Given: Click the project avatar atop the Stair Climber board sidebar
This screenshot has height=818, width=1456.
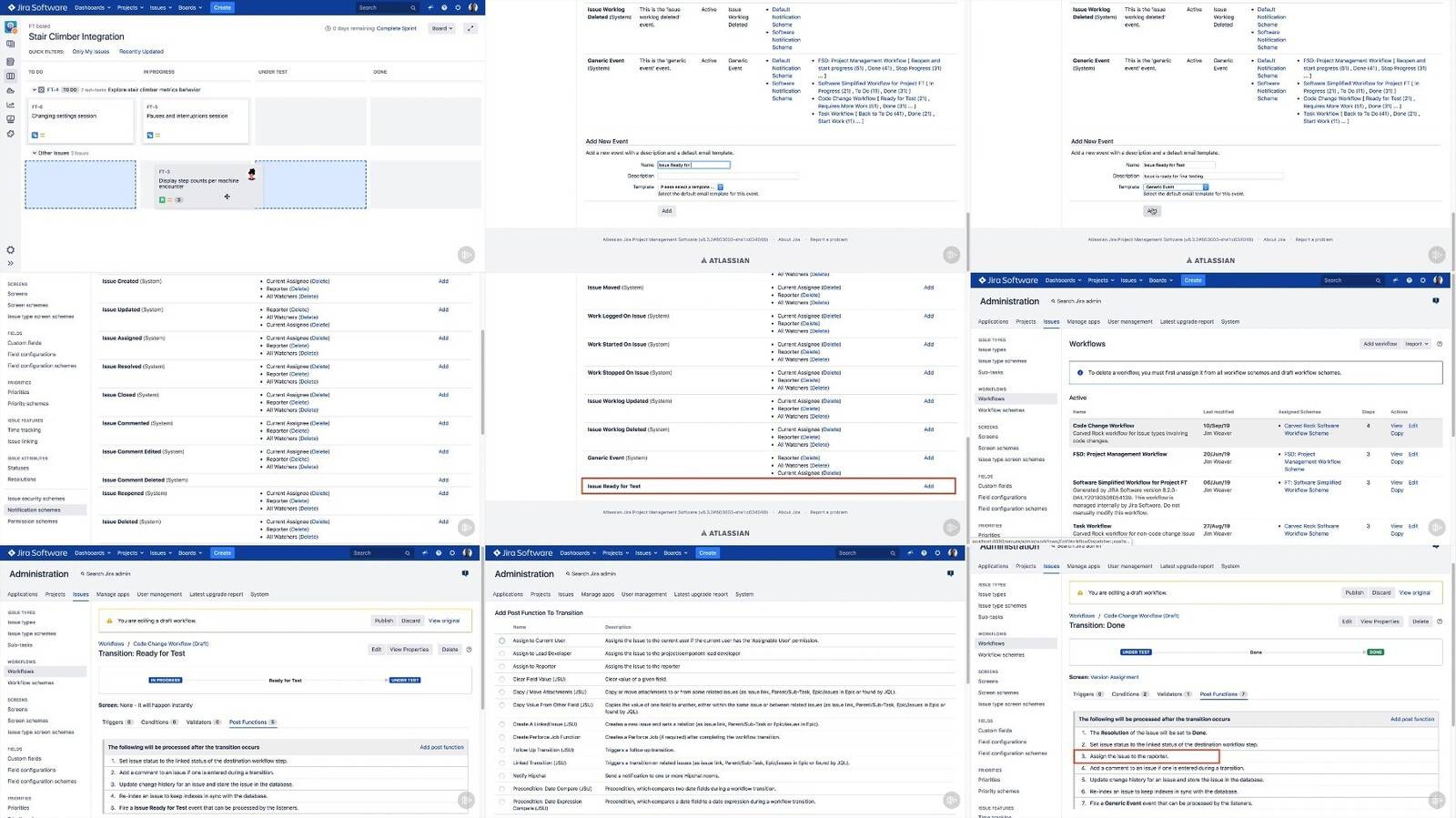Looking at the screenshot, I should point(11,27).
